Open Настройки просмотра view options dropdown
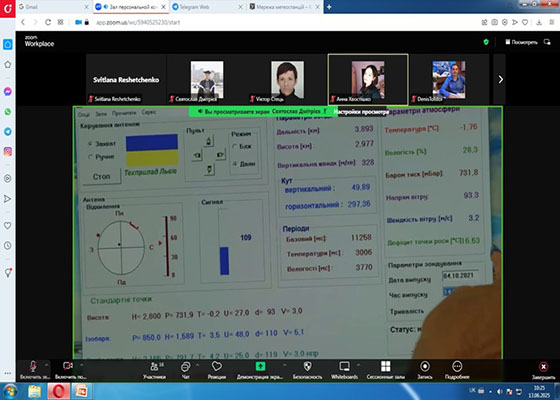 coord(361,112)
